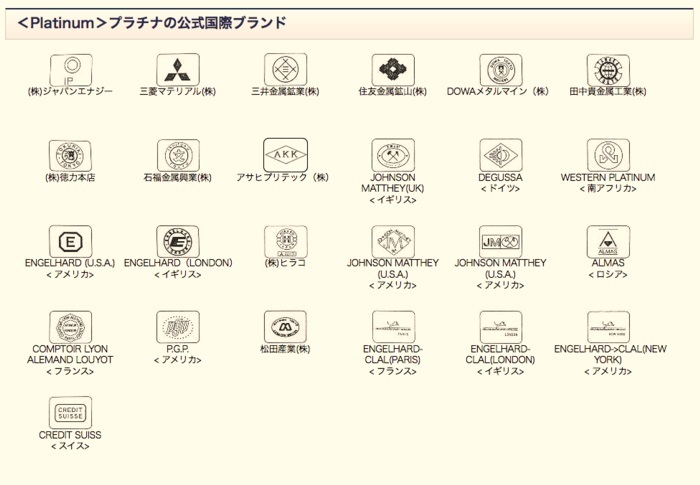Select the 住友金属鉱山(株) caption

pyautogui.click(x=393, y=92)
